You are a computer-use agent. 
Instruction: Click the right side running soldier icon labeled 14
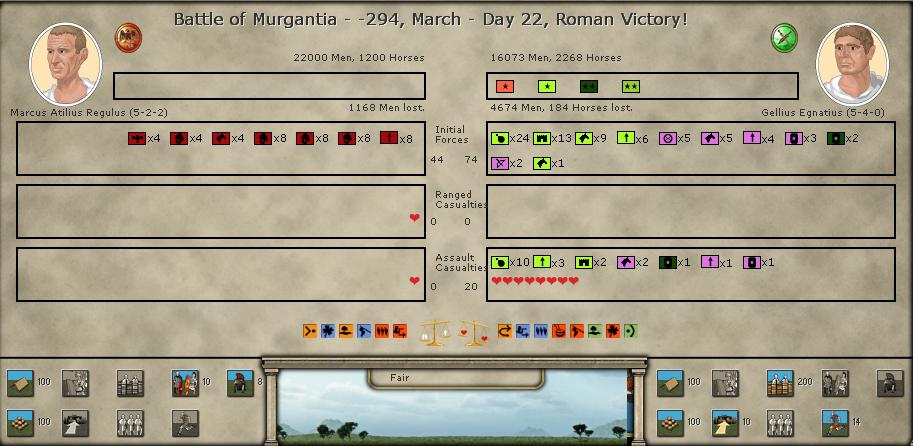pos(834,422)
